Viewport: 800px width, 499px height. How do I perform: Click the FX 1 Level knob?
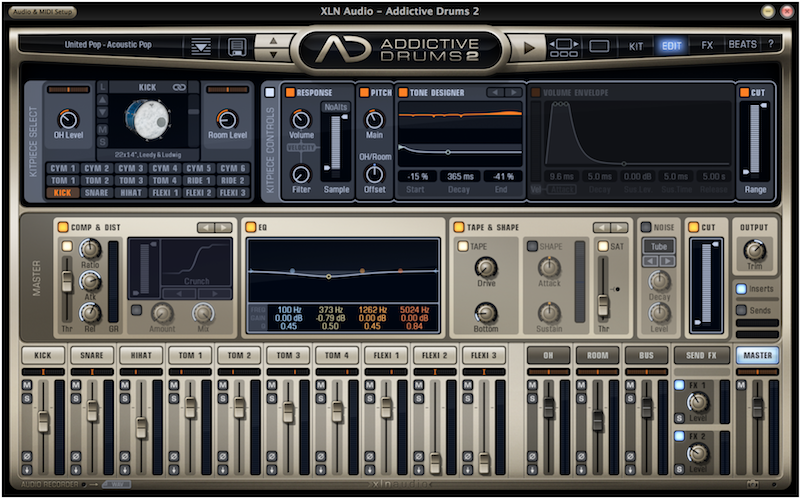[697, 403]
